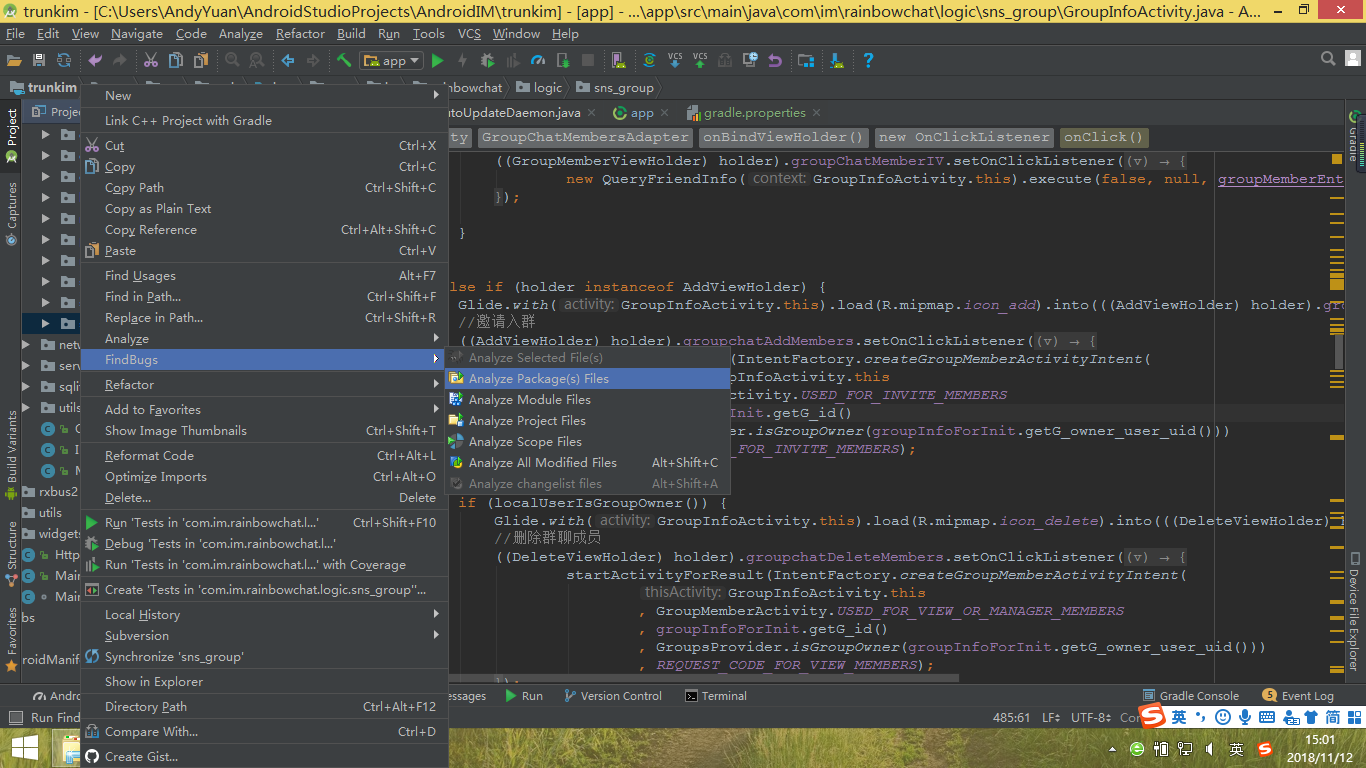This screenshot has width=1366, height=768.
Task: Click the scissors Cut icon in toolbar
Action: [x=151, y=60]
